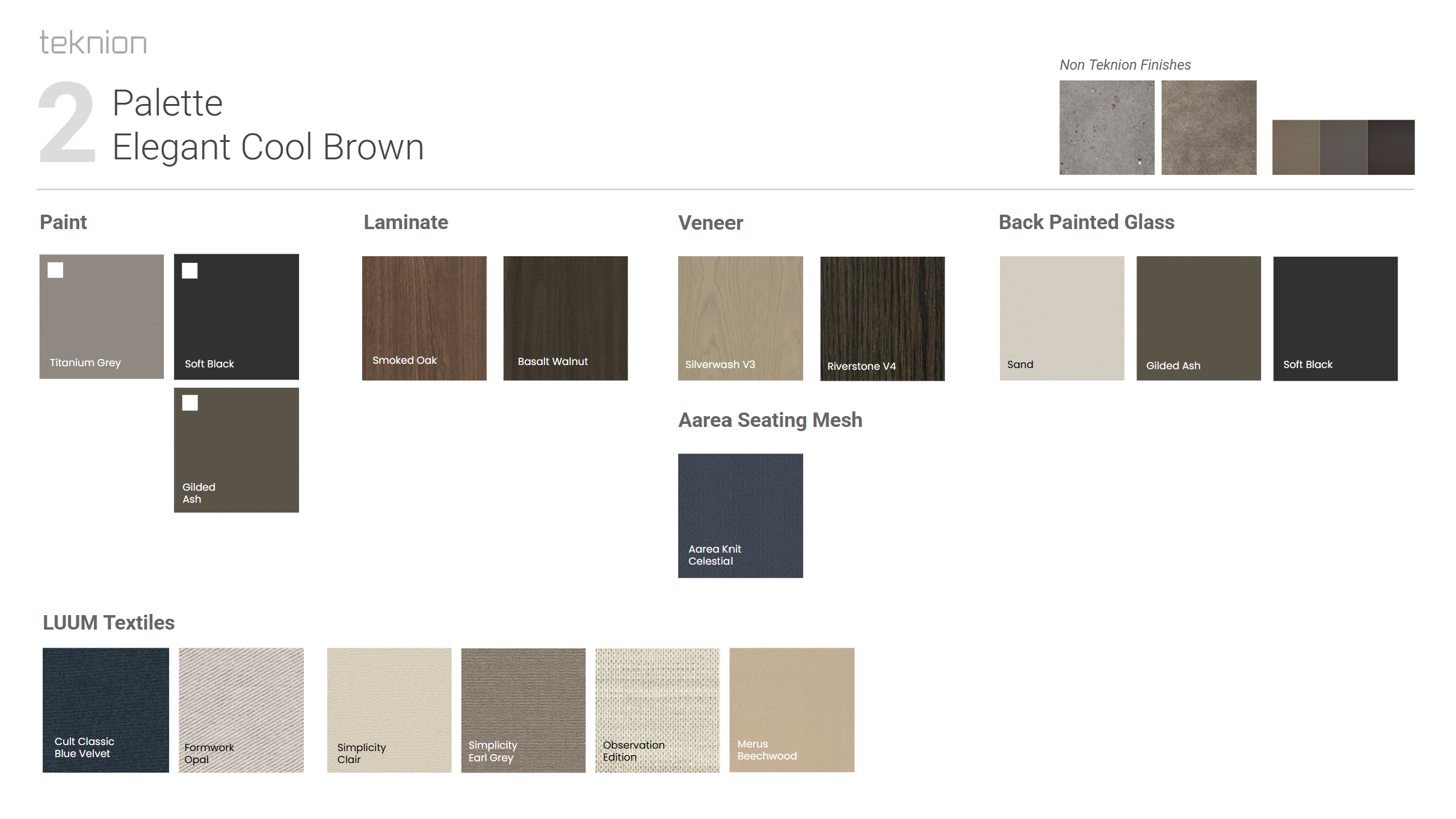Tick the checkbox on Soft Black paint
Screen dimensions: 1456x819
tap(190, 271)
